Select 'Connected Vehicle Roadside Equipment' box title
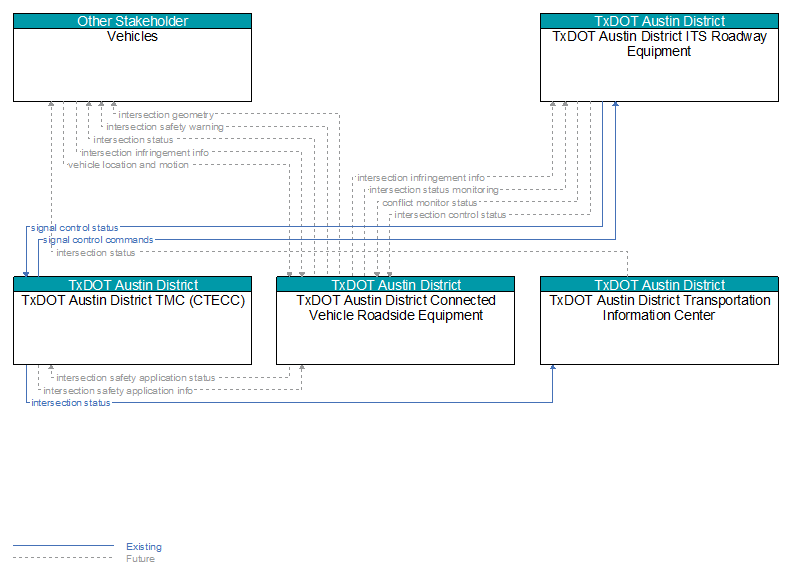The image size is (789, 577). 396,308
